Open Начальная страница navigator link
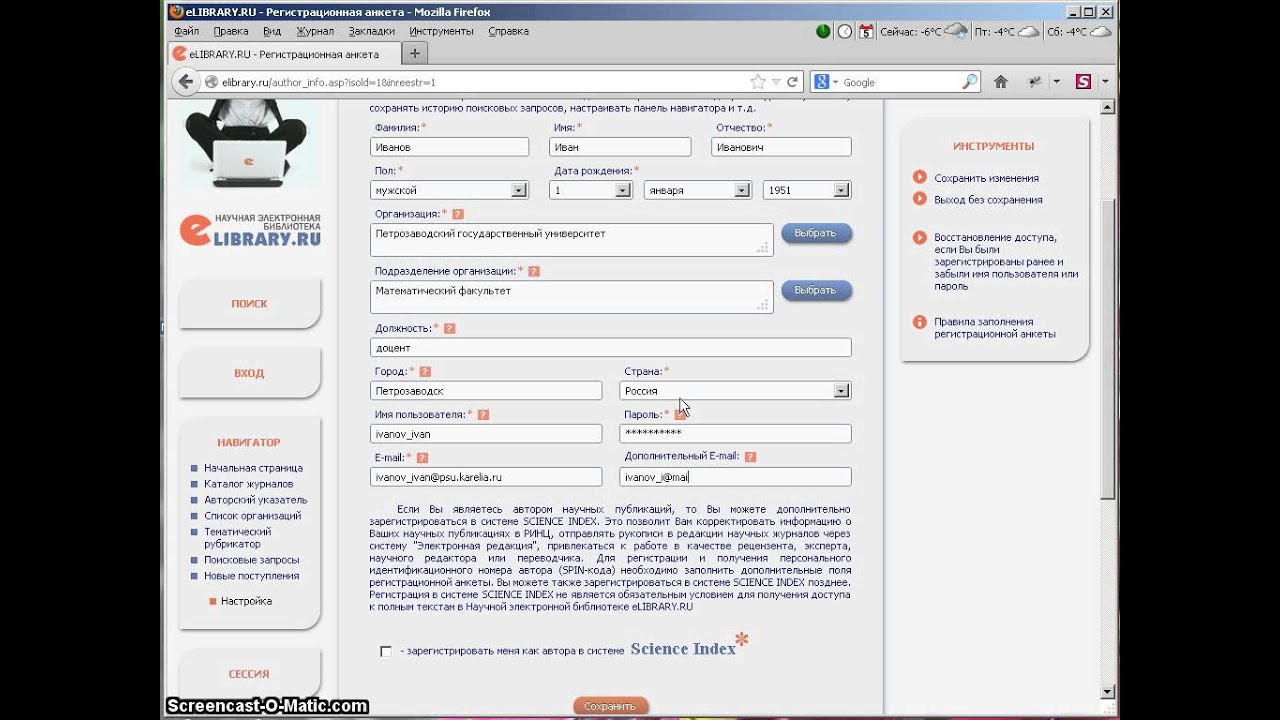The height and width of the screenshot is (720, 1280). pos(253,468)
